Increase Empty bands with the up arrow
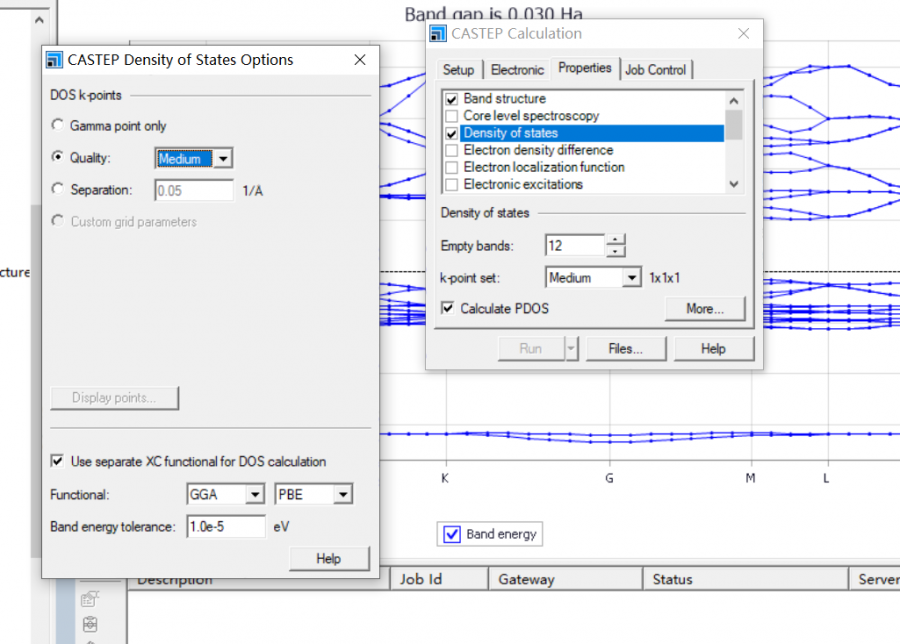900x644 pixels. point(616,239)
